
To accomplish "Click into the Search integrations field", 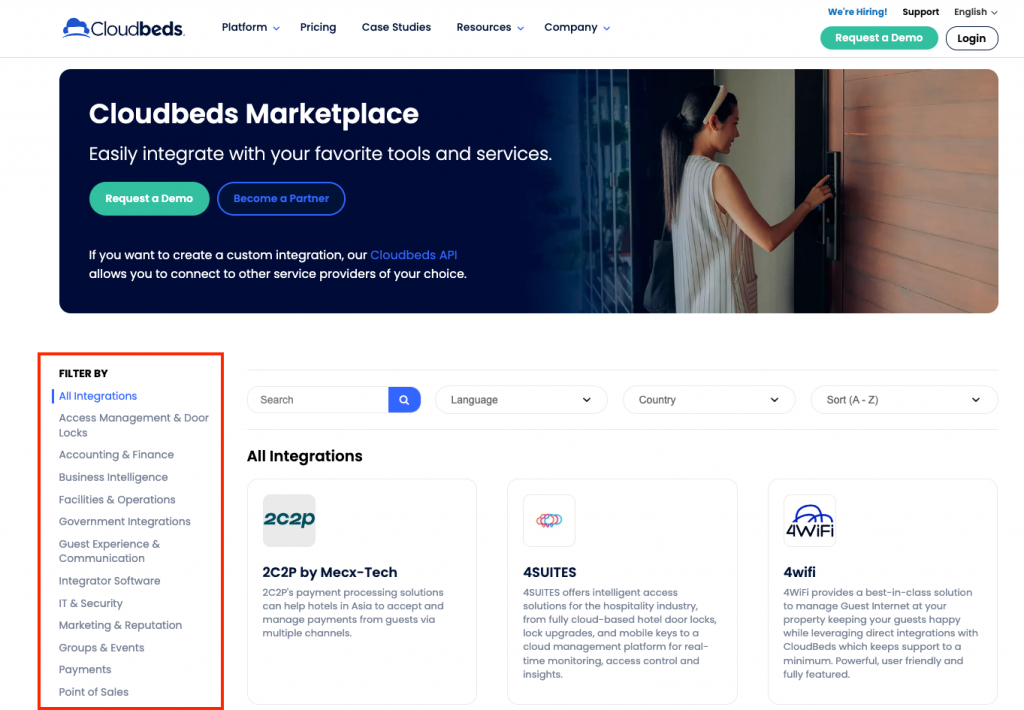I will tap(318, 400).
